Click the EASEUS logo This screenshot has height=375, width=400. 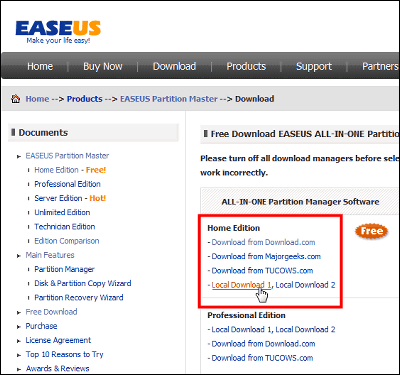coord(58,32)
